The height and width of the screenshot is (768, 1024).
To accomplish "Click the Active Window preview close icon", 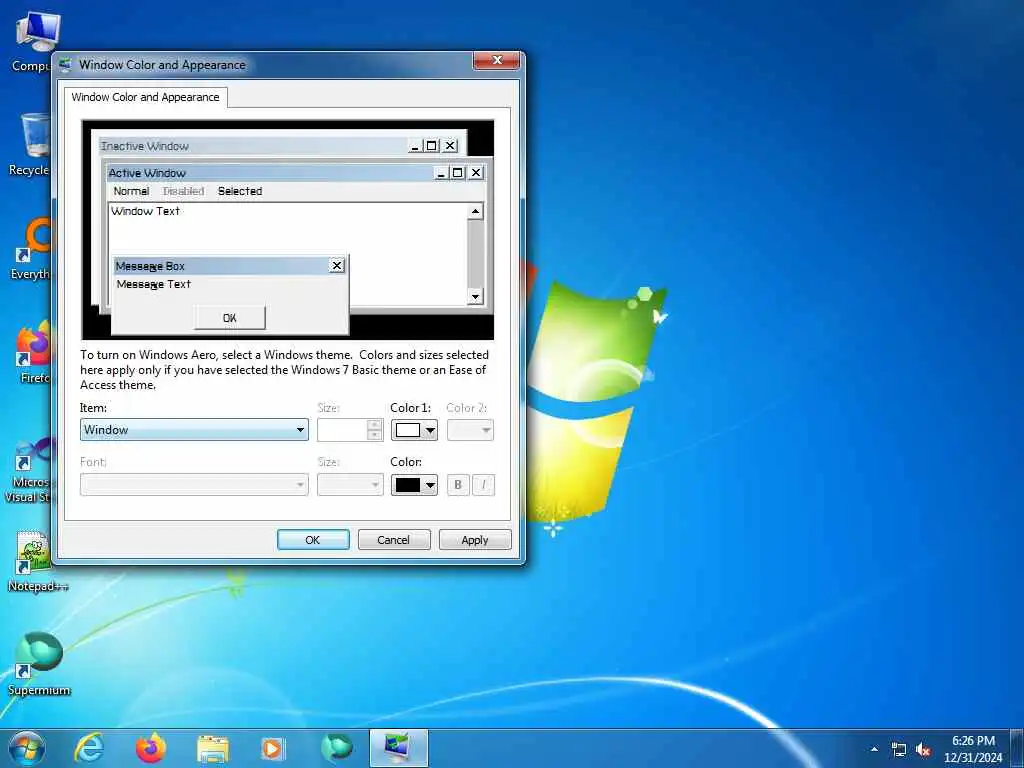I will [x=476, y=173].
